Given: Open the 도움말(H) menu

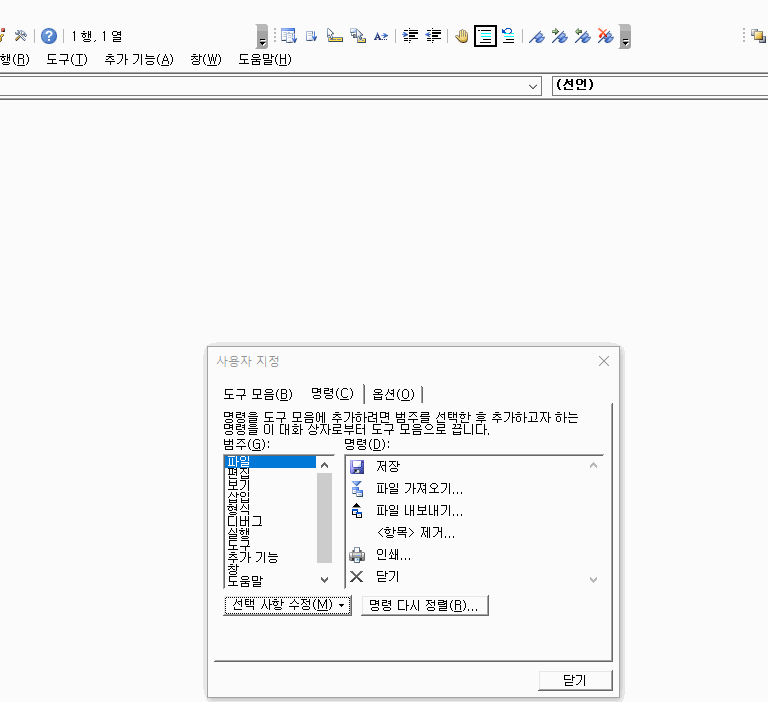Looking at the screenshot, I should coord(264,60).
